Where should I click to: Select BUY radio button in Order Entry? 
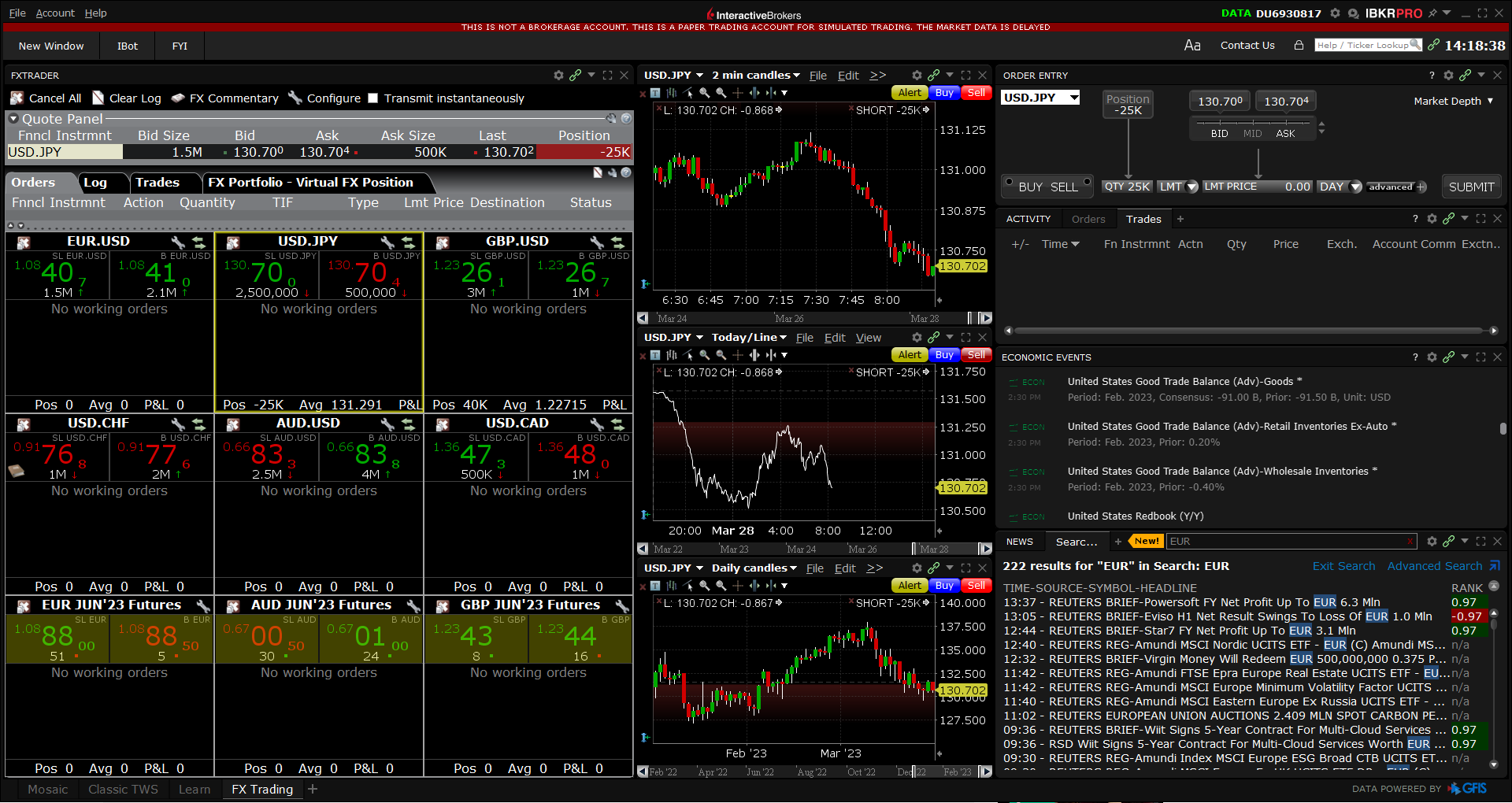(1009, 183)
